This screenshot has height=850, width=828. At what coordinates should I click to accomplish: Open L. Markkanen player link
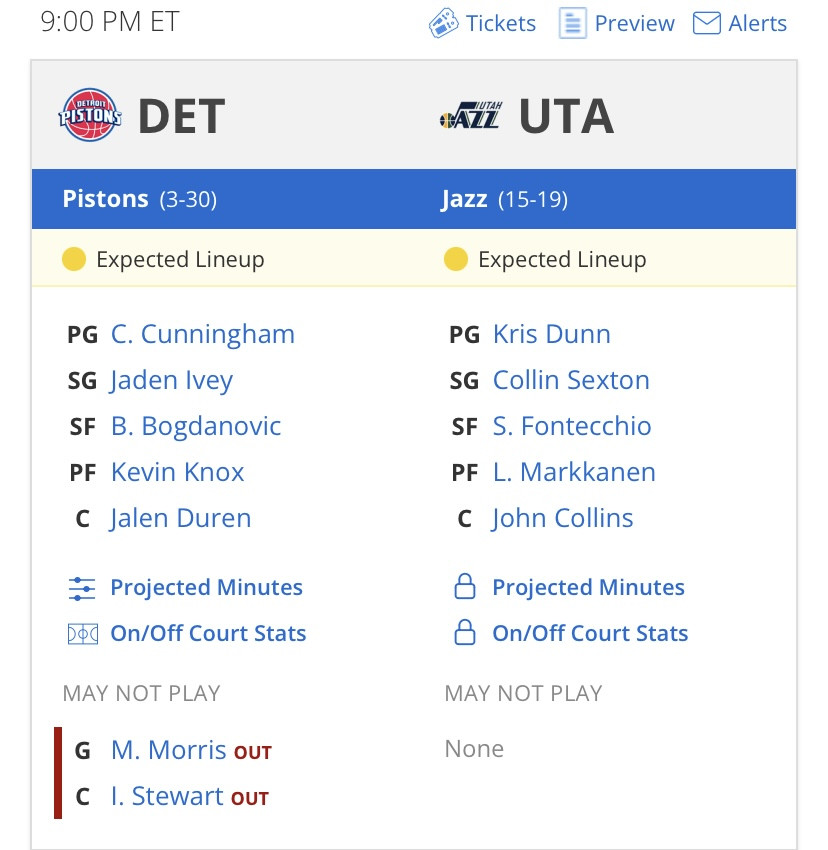coord(574,472)
